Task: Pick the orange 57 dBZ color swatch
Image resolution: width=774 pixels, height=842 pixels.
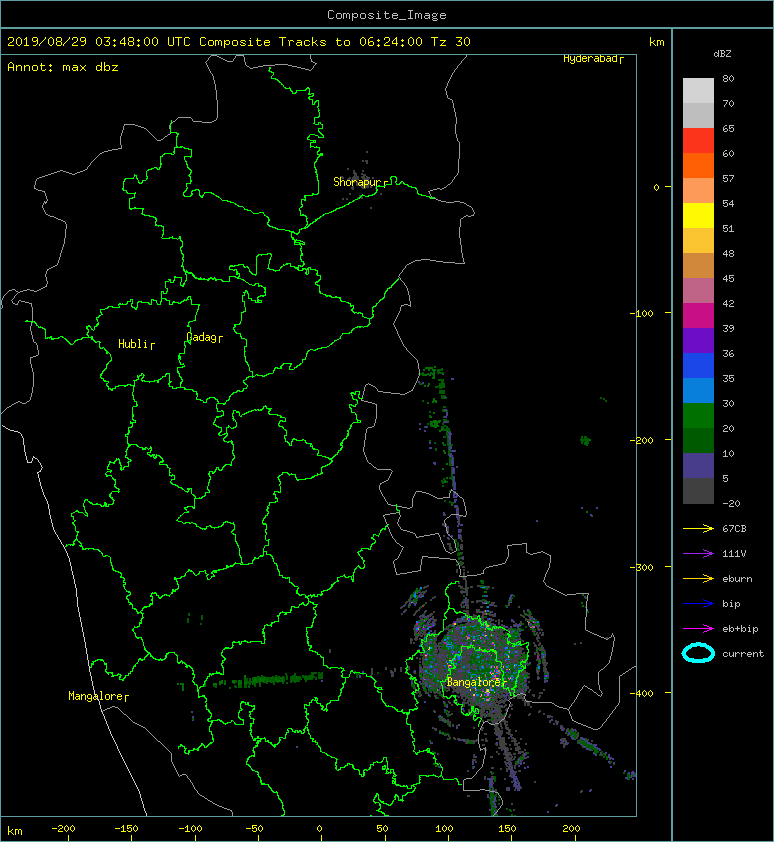Action: pyautogui.click(x=698, y=166)
